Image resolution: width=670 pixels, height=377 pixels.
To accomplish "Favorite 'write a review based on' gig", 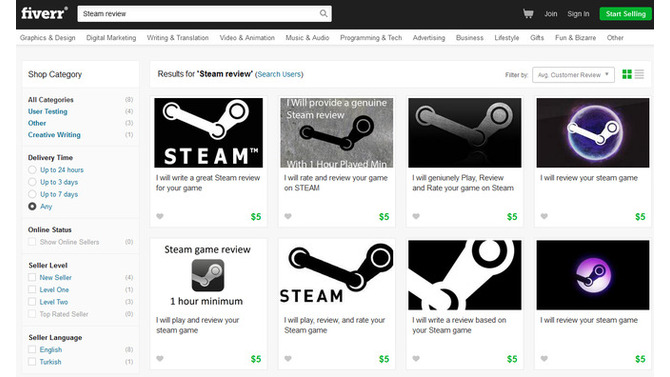I will [x=416, y=359].
